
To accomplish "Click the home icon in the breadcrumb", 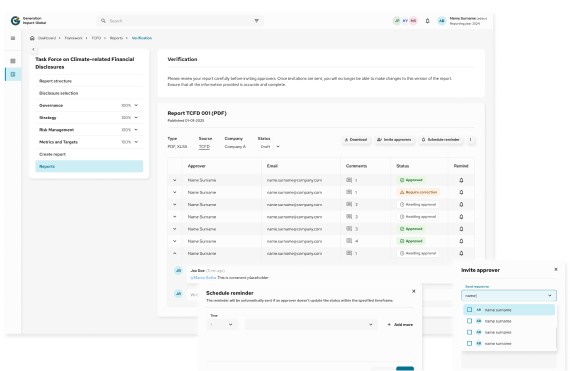I will (32, 38).
